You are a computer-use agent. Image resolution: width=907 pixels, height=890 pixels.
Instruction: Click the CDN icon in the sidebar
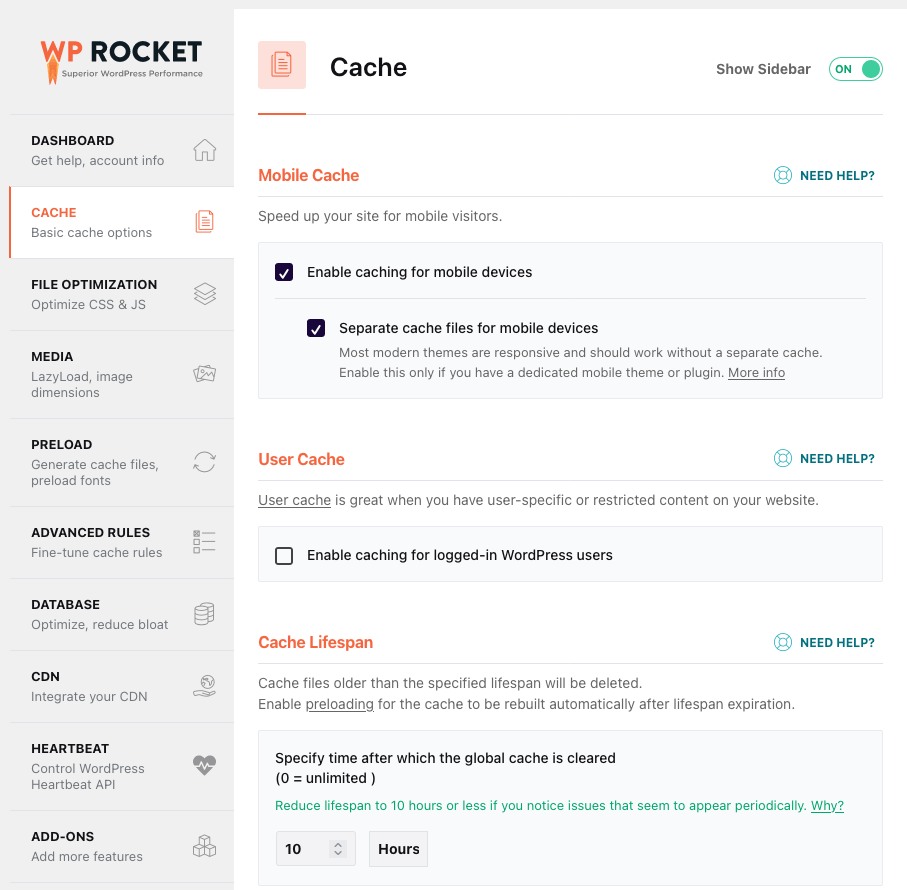(x=204, y=685)
